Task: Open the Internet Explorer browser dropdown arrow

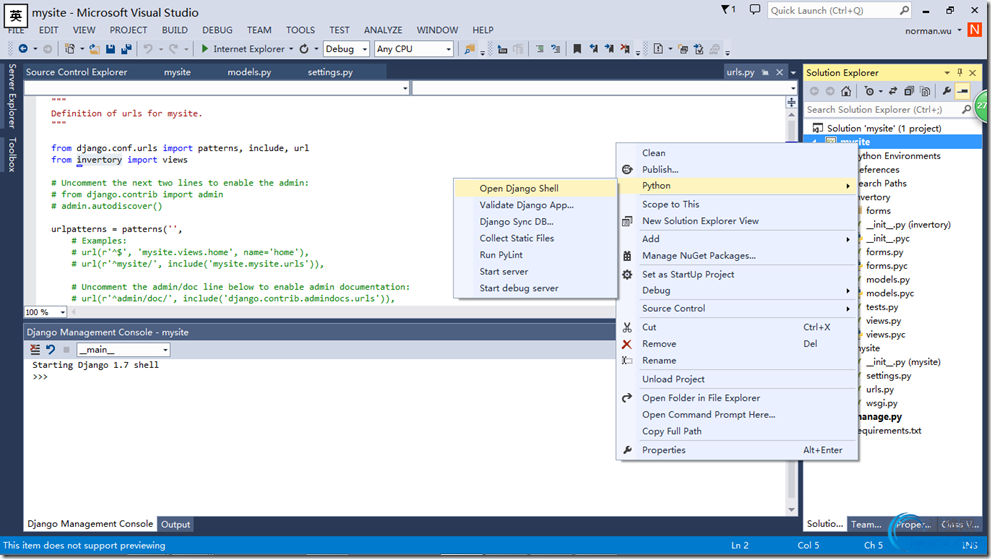Action: pyautogui.click(x=291, y=49)
